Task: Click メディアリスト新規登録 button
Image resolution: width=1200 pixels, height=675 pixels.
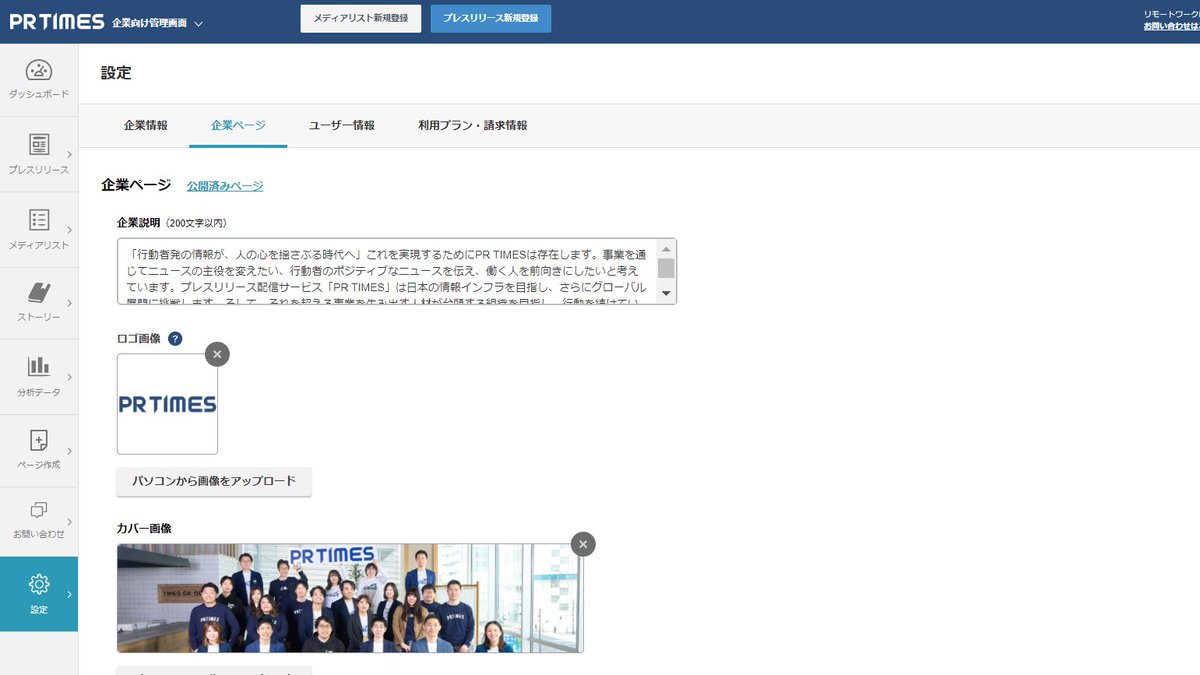Action: [x=361, y=18]
